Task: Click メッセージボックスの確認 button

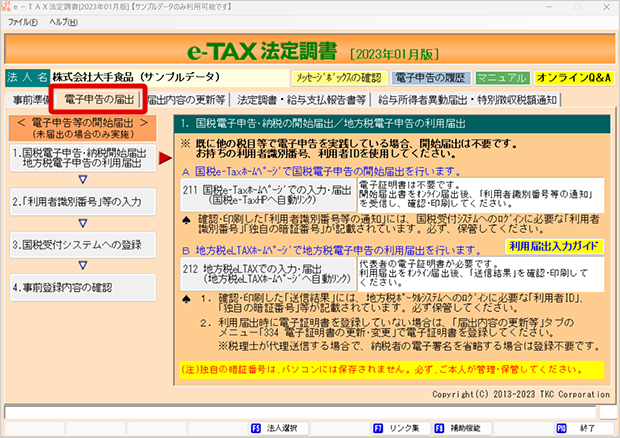Action: click(x=339, y=77)
